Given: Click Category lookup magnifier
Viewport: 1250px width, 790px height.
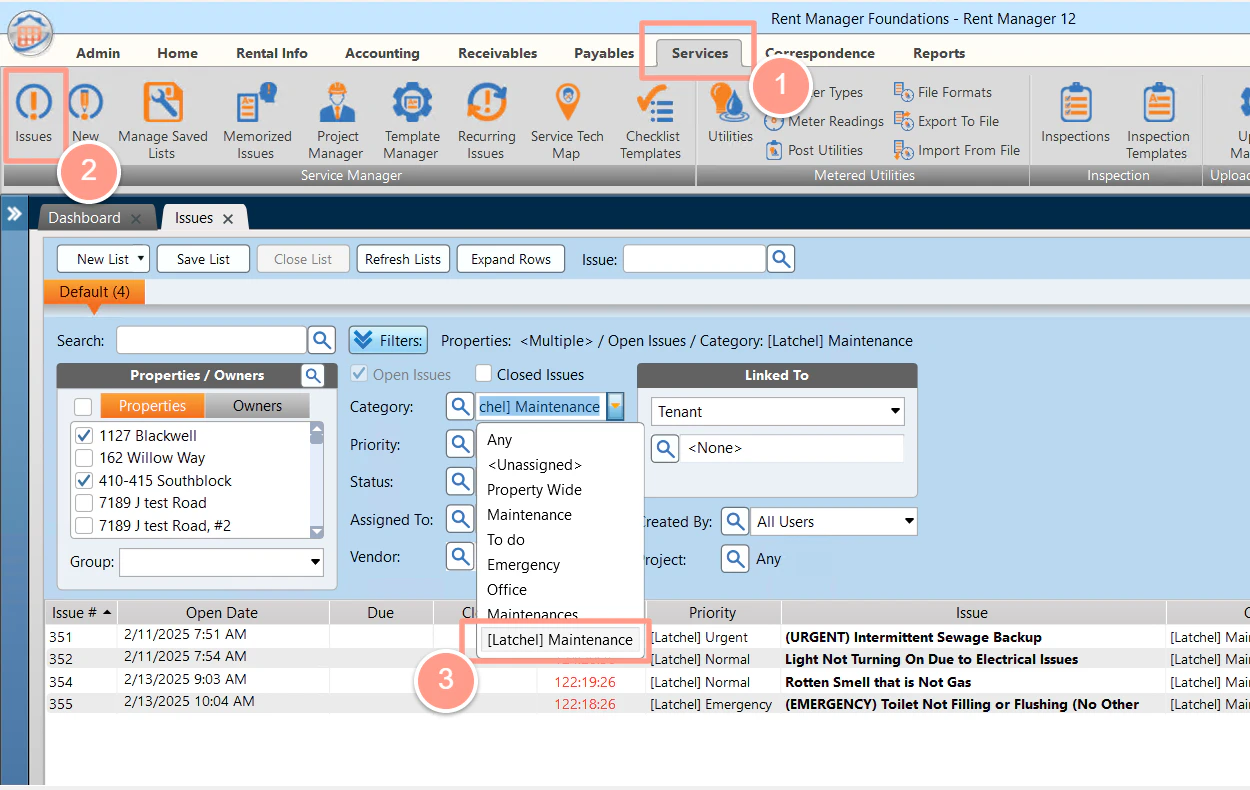Looking at the screenshot, I should pos(460,406).
